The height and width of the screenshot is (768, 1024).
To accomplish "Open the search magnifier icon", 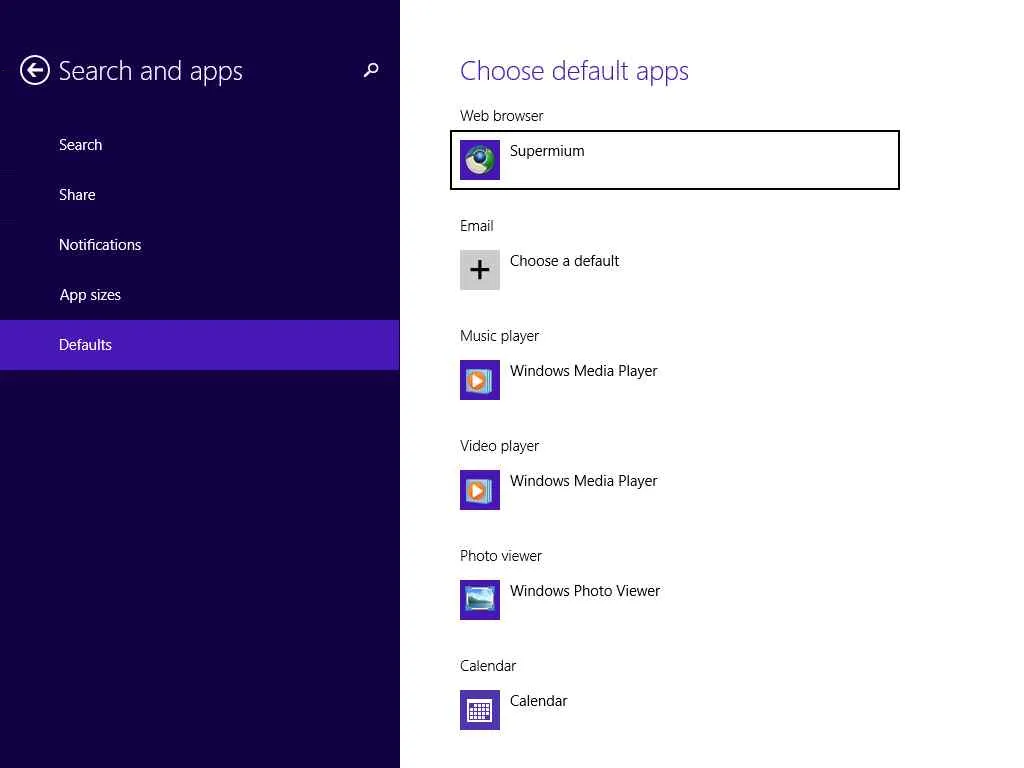I will tap(371, 70).
